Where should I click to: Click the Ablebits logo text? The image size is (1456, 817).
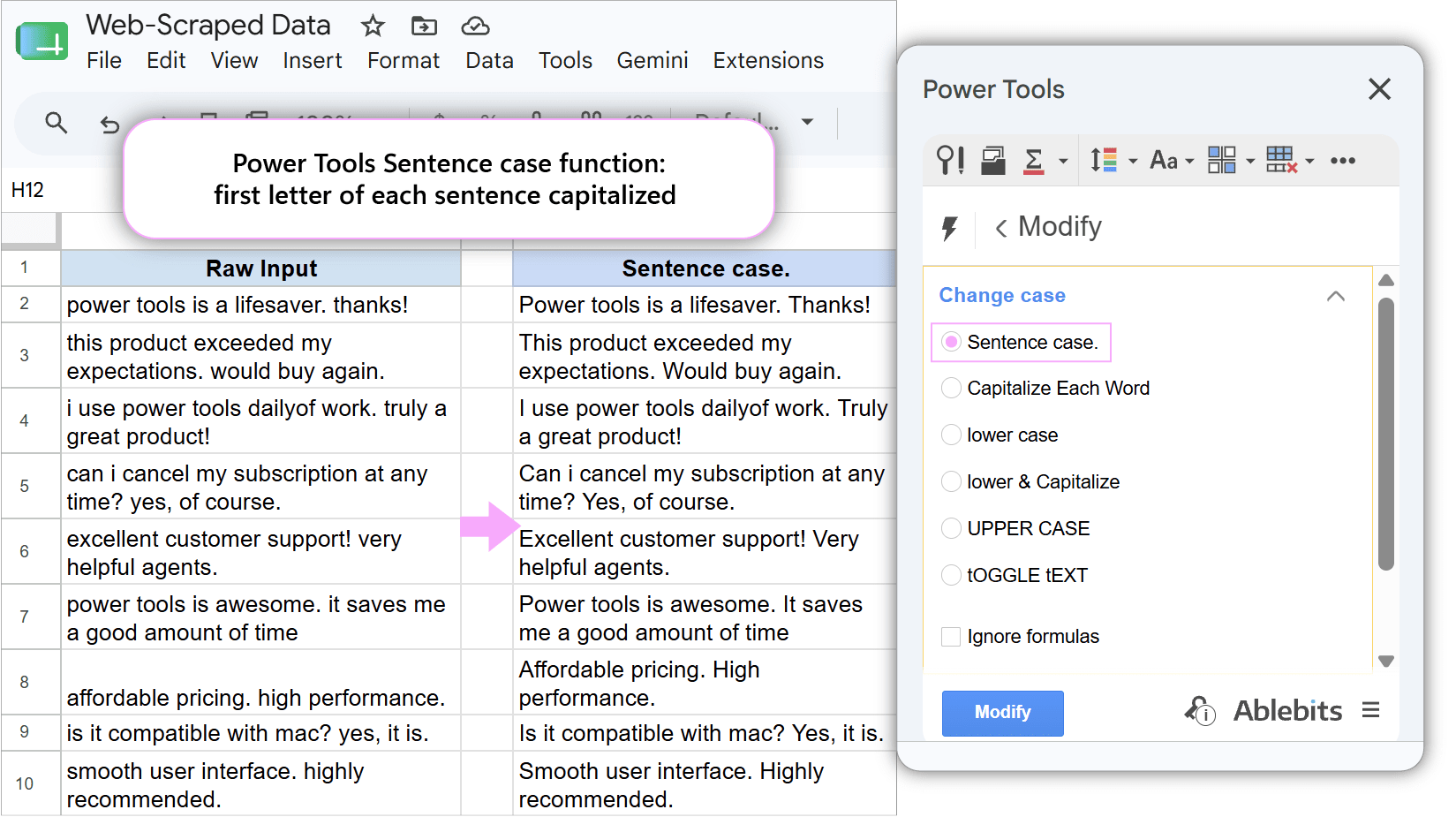1287,711
